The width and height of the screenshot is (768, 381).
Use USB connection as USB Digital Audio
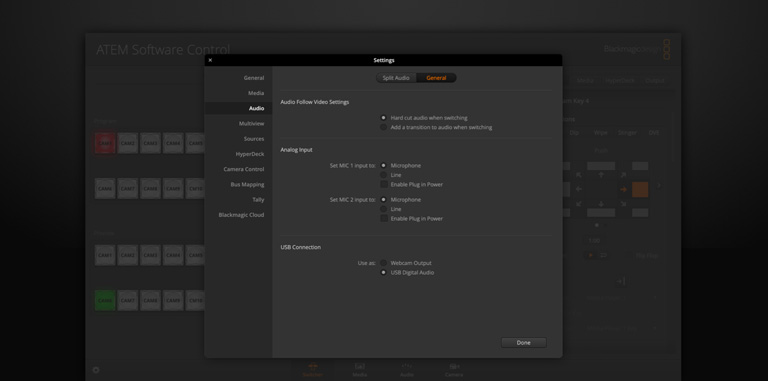(x=384, y=273)
